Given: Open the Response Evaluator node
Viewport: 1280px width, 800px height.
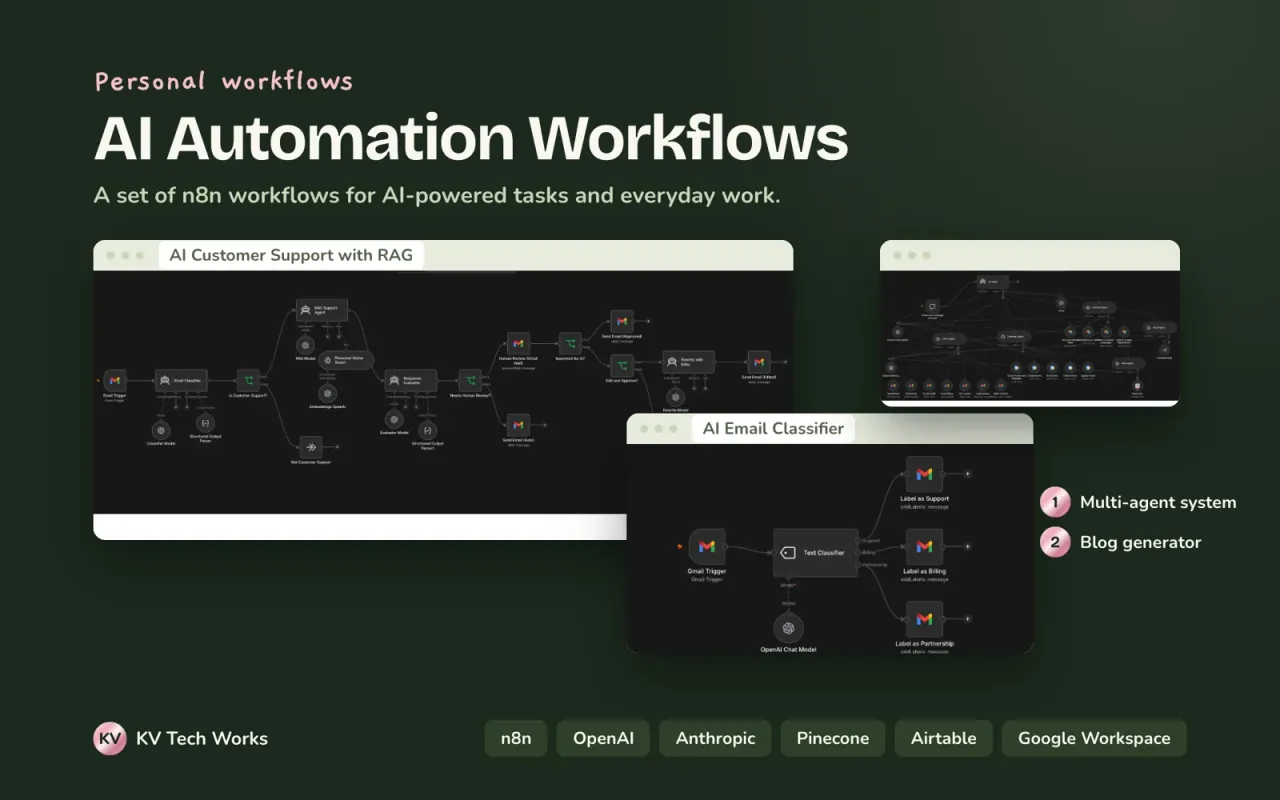Looking at the screenshot, I should pyautogui.click(x=411, y=381).
